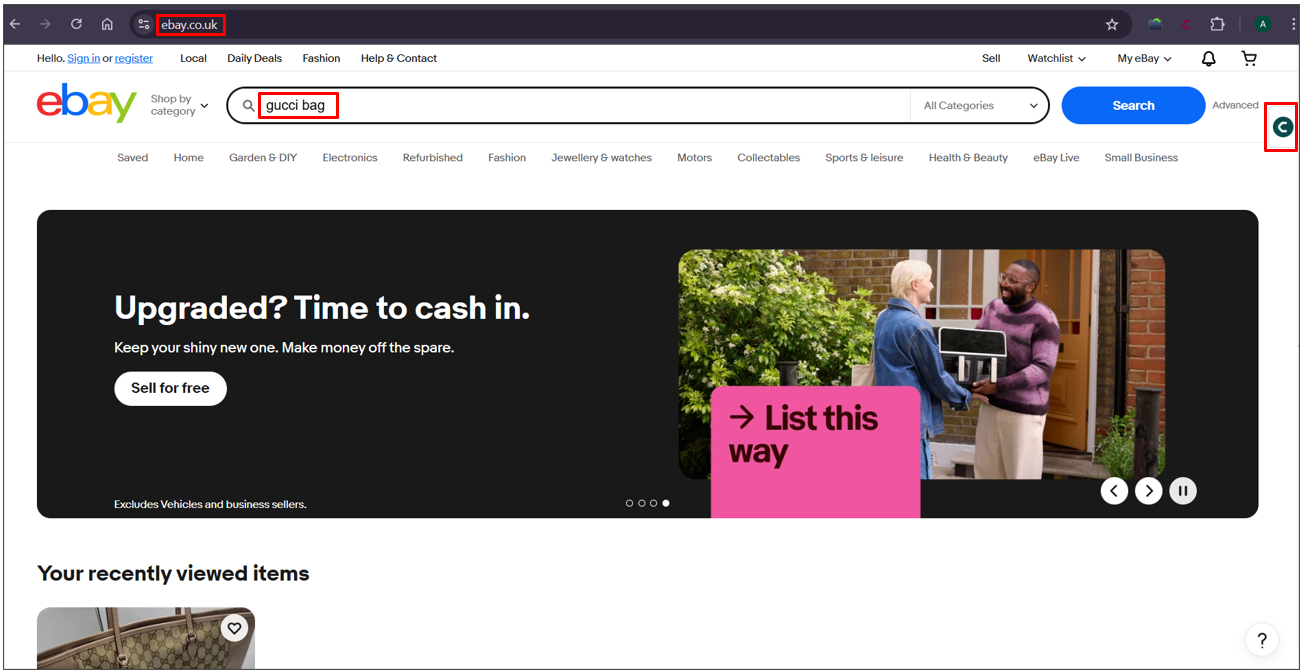
Task: Open the Garden & DIY category
Action: click(263, 158)
